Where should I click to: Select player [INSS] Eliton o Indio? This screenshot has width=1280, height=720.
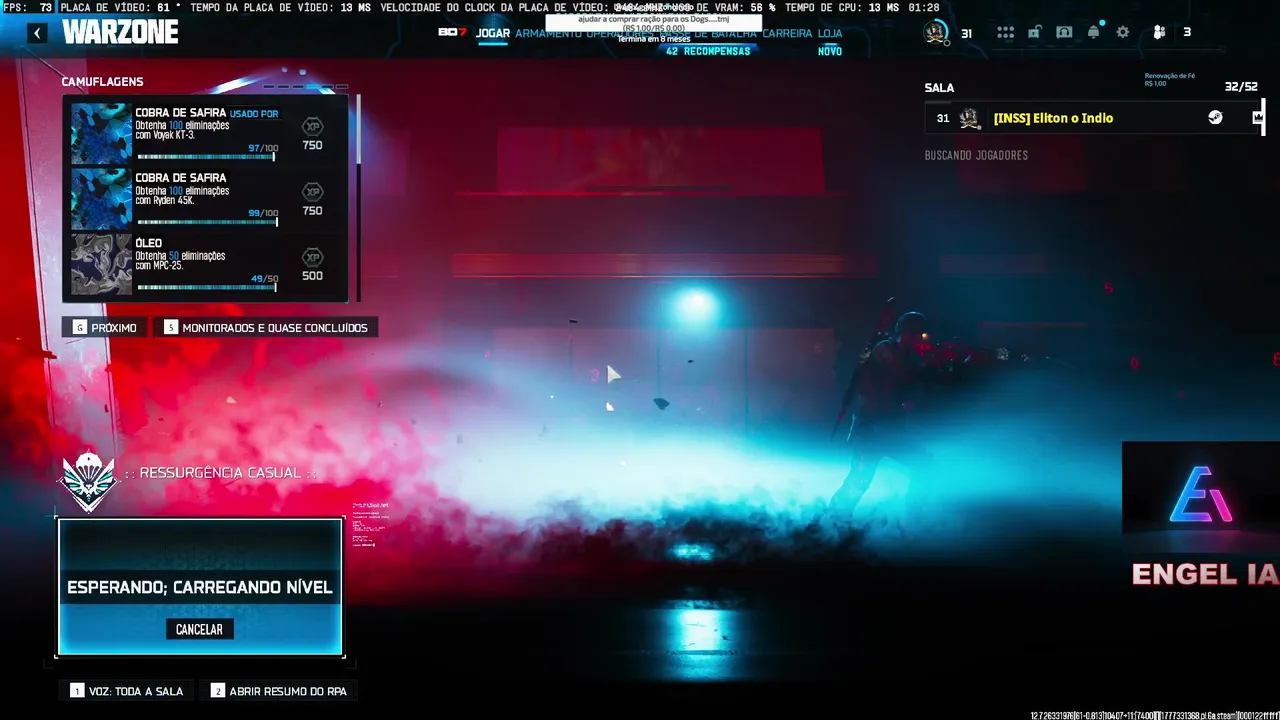pos(1094,118)
